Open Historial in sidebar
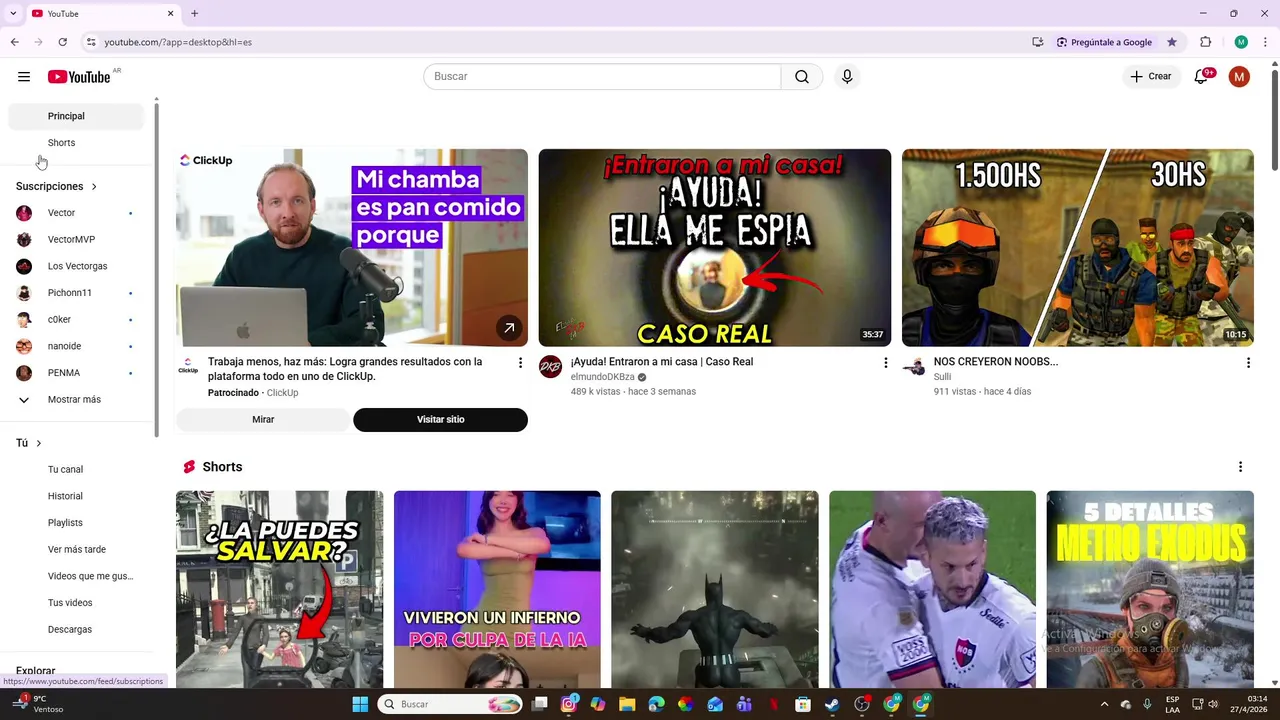This screenshot has width=1280, height=720. (76, 496)
